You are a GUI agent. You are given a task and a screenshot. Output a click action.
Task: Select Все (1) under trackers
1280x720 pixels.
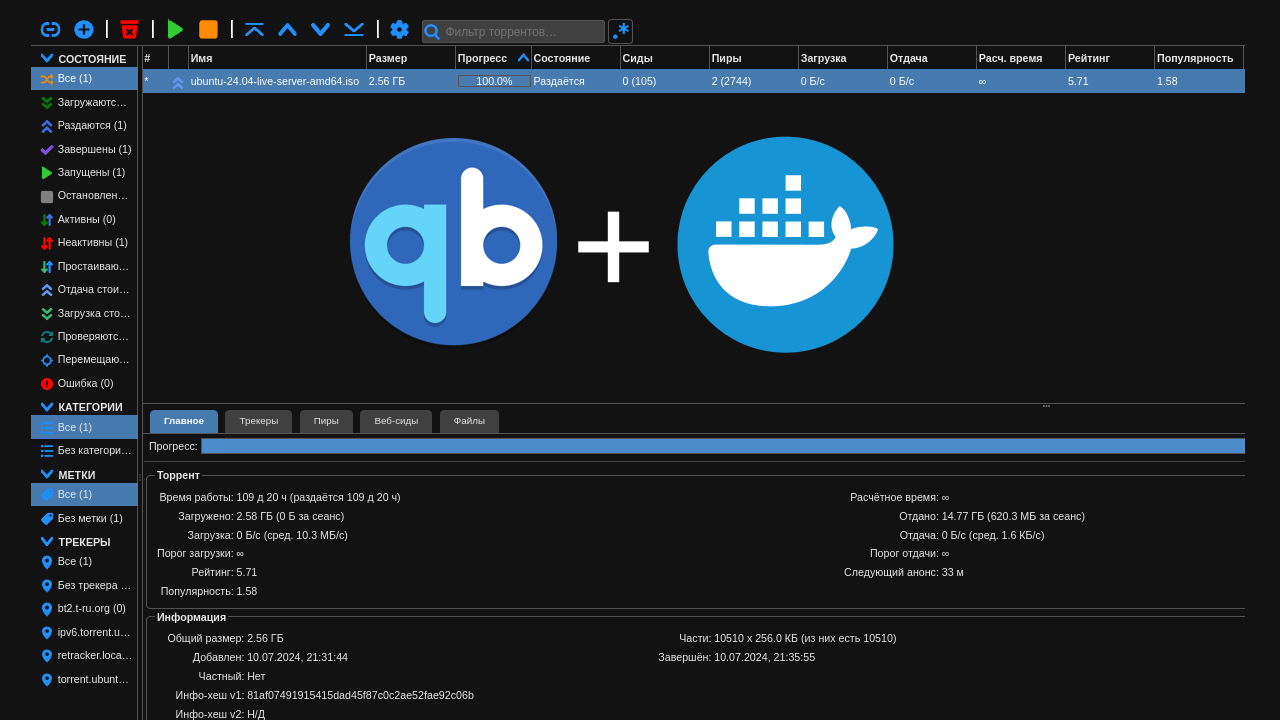(84, 561)
